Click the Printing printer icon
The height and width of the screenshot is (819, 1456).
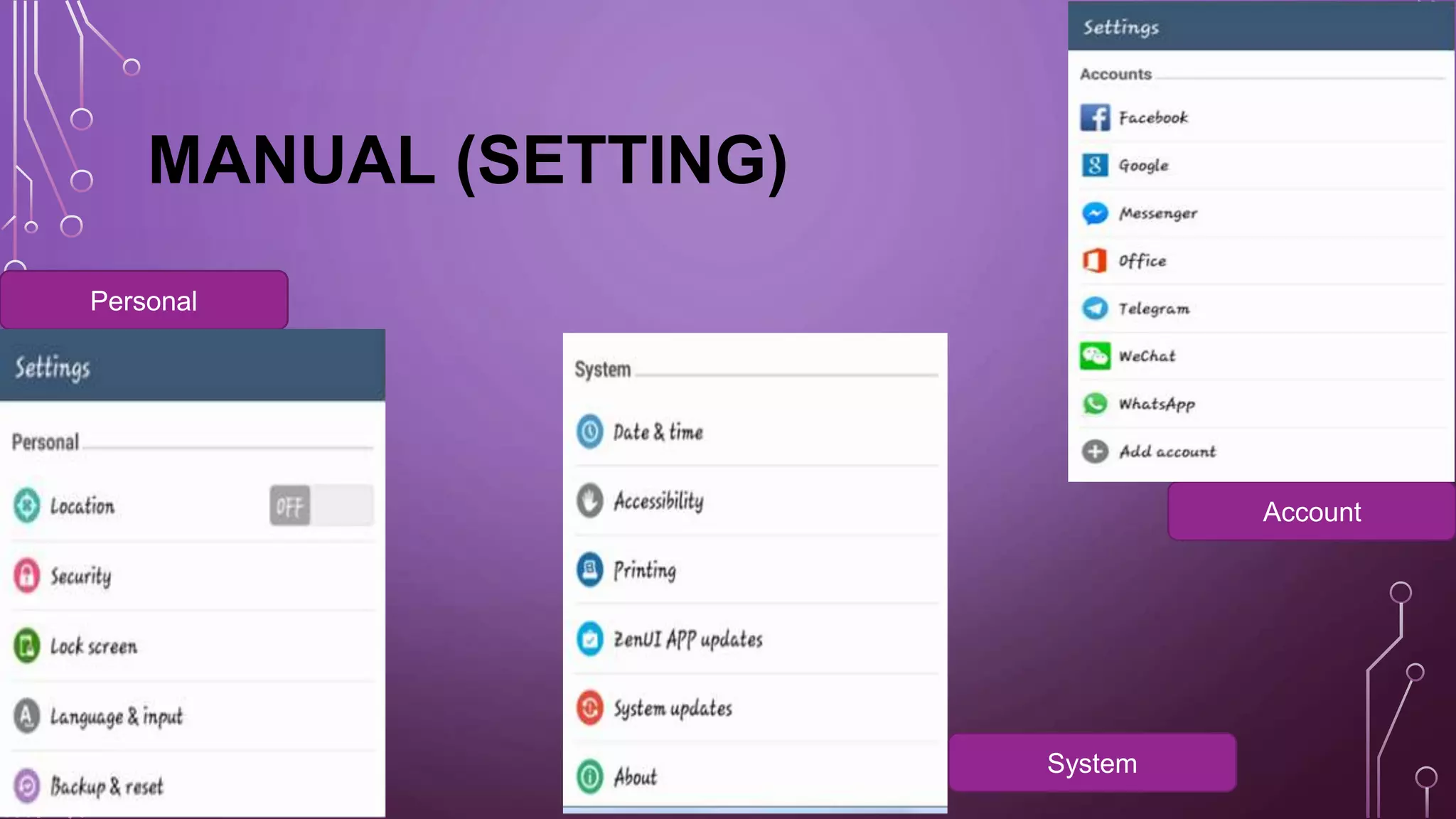coord(589,569)
